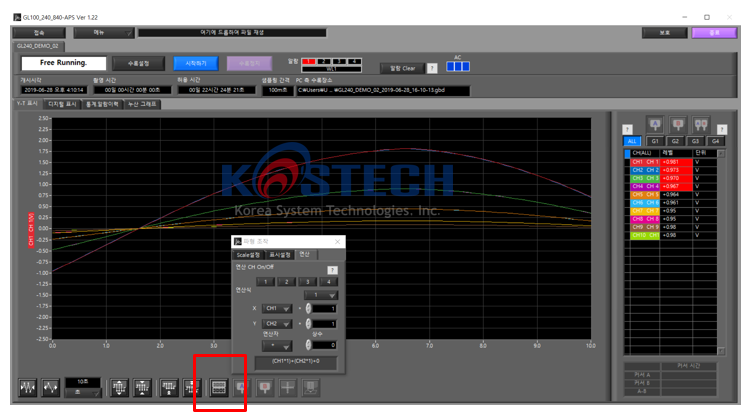The height and width of the screenshot is (418, 741).
Task: Open the formula number dropdown showing 1
Action: coord(321,295)
